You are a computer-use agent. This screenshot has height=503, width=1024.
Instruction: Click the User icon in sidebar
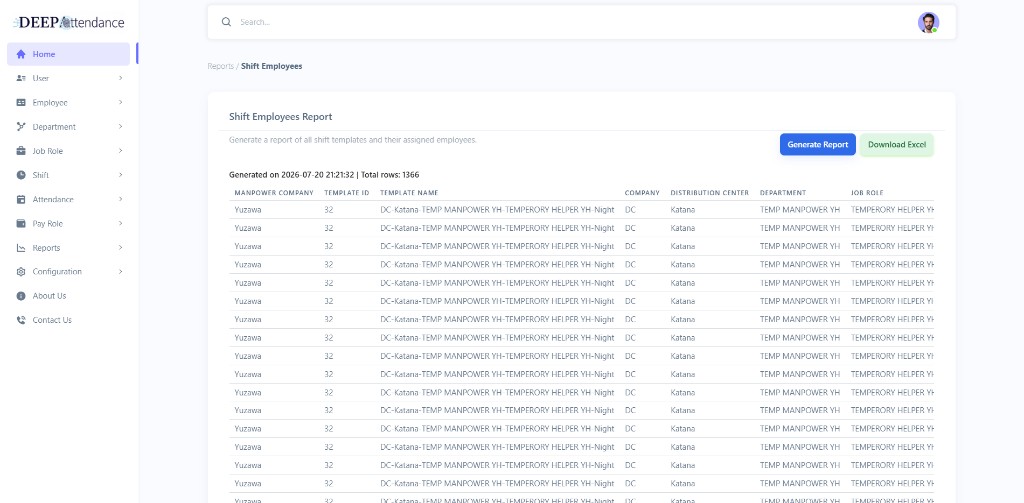[21, 78]
